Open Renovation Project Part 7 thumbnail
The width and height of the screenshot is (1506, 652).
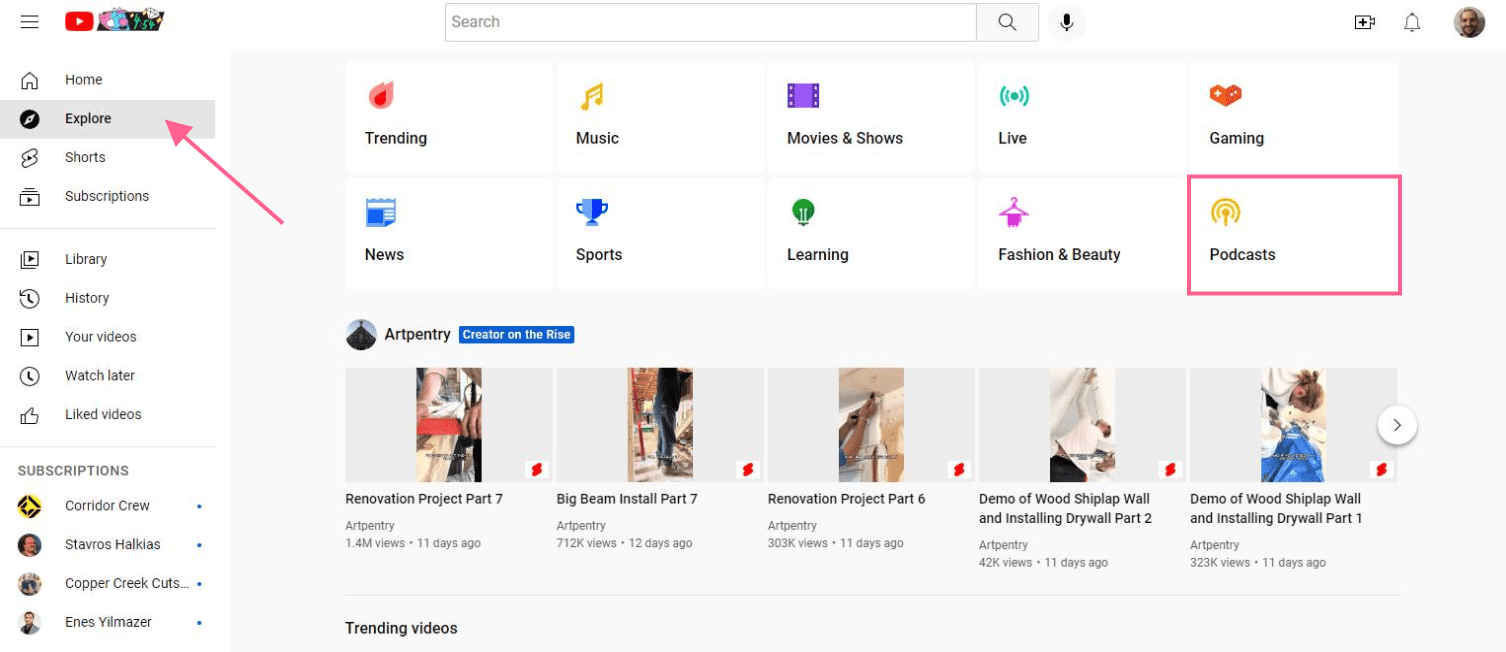tap(449, 425)
